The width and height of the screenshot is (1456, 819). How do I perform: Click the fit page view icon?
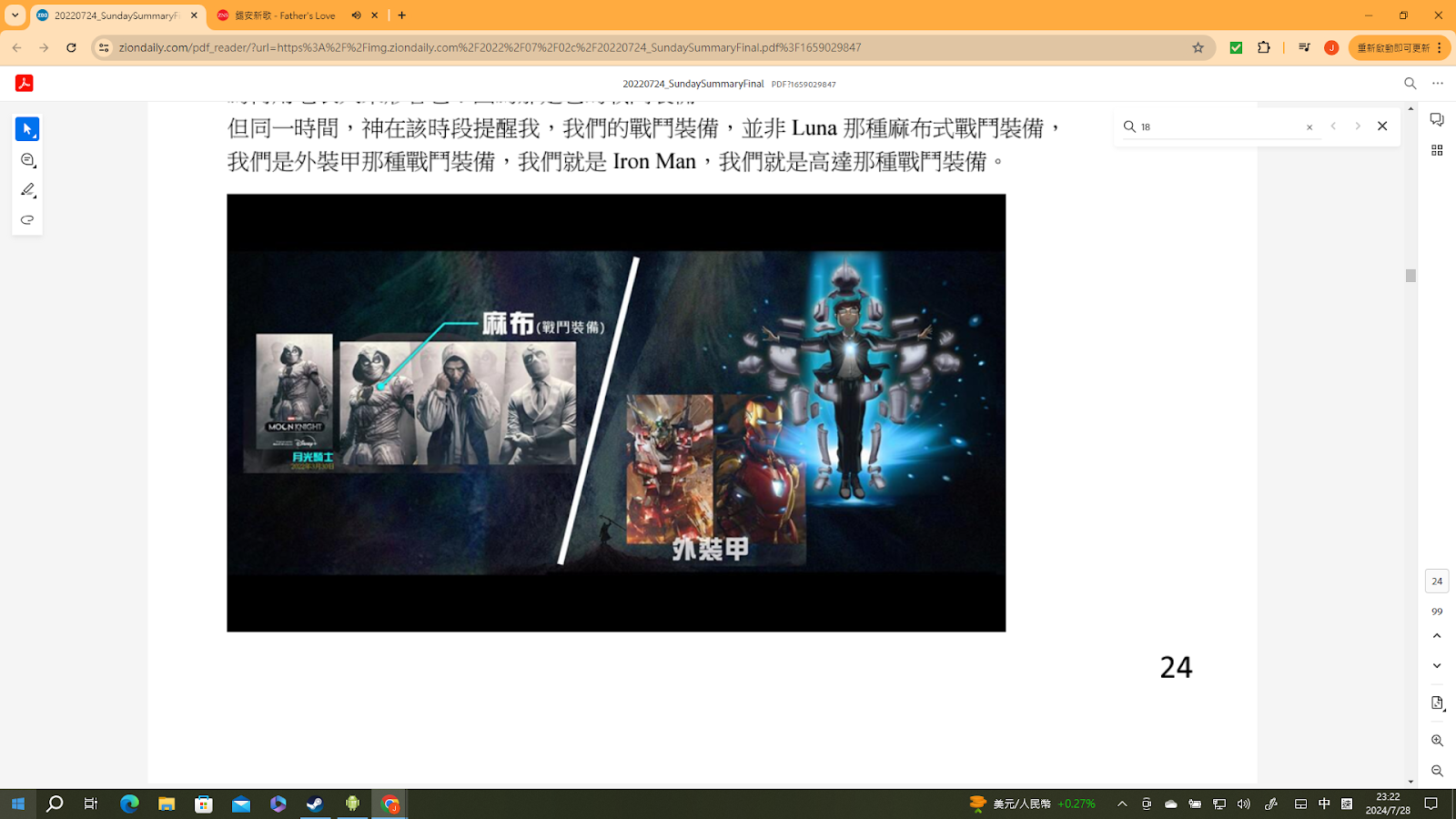point(1437,703)
